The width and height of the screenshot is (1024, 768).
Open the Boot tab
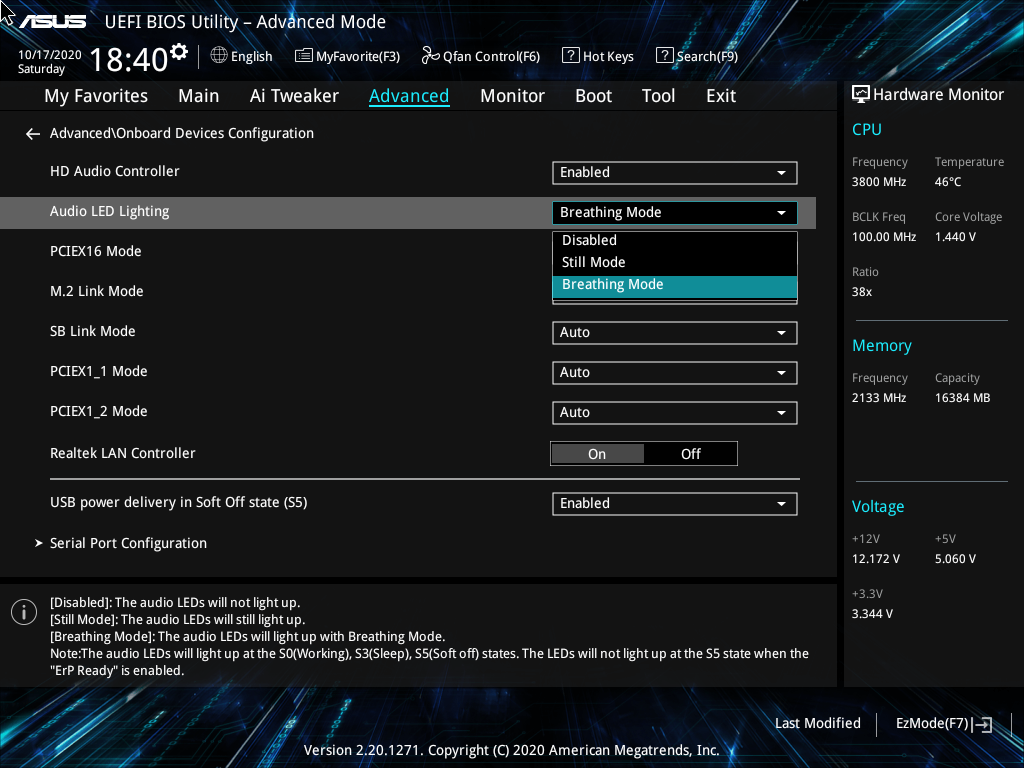click(x=593, y=96)
